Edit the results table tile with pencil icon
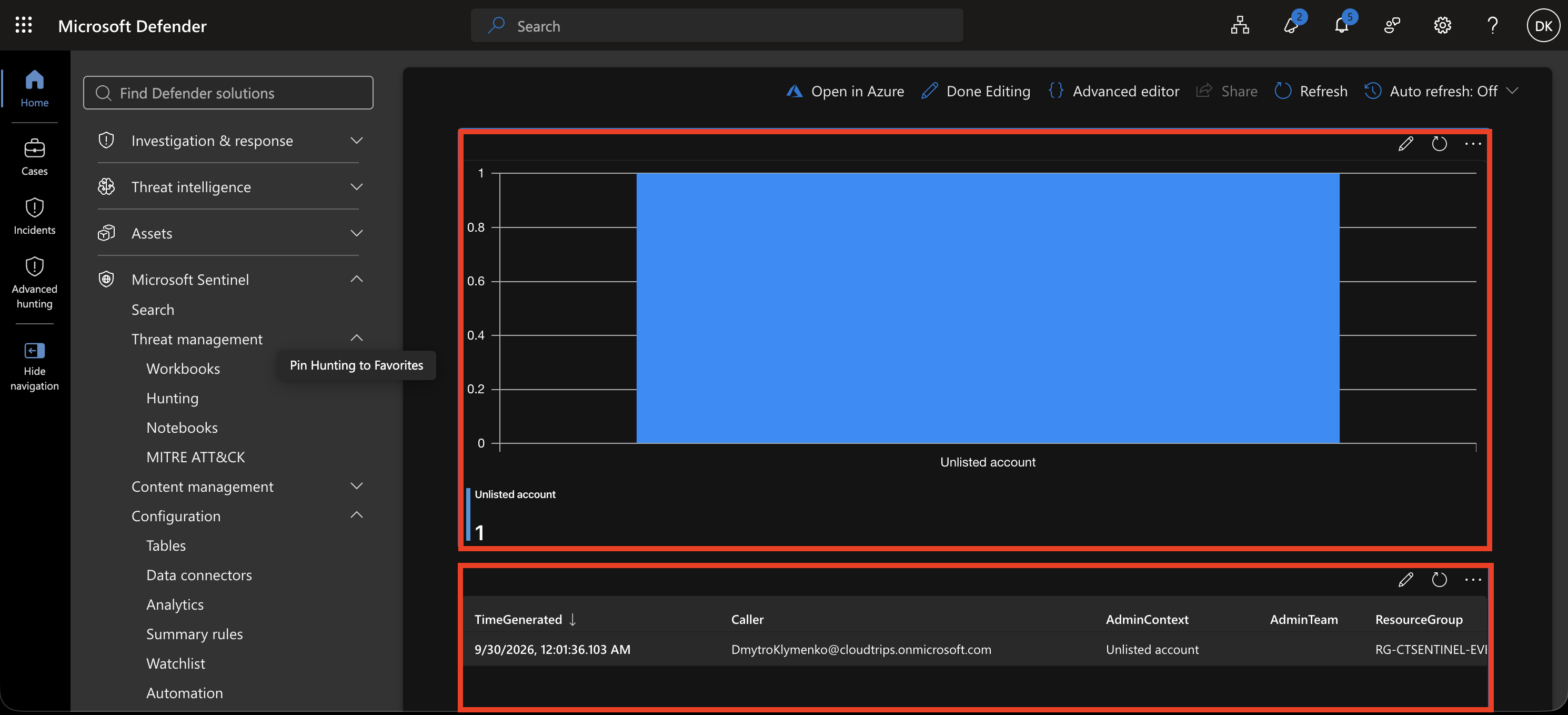Image resolution: width=1568 pixels, height=715 pixels. pyautogui.click(x=1405, y=579)
